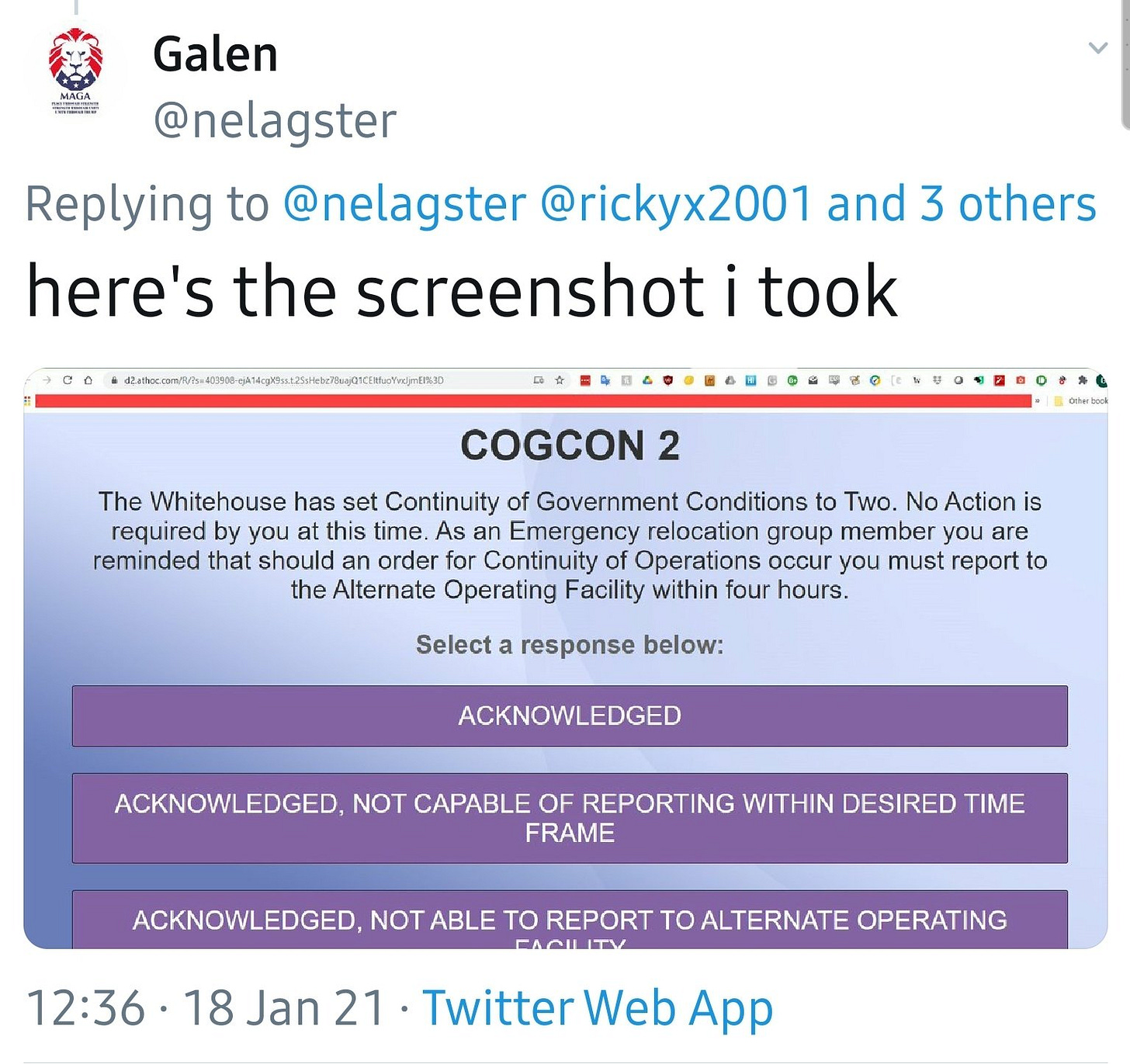Click the ACKNOWLEDGED response button
The image size is (1130, 1064).
(x=570, y=716)
